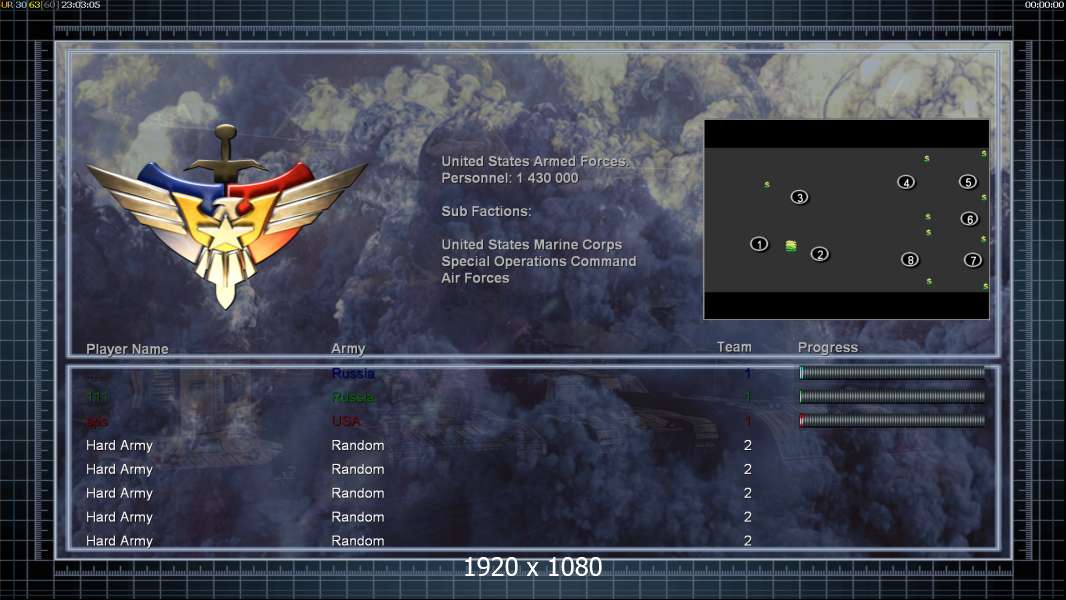Pick start position 8 on the minimap
Viewport: 1066px width, 600px height.
910,260
